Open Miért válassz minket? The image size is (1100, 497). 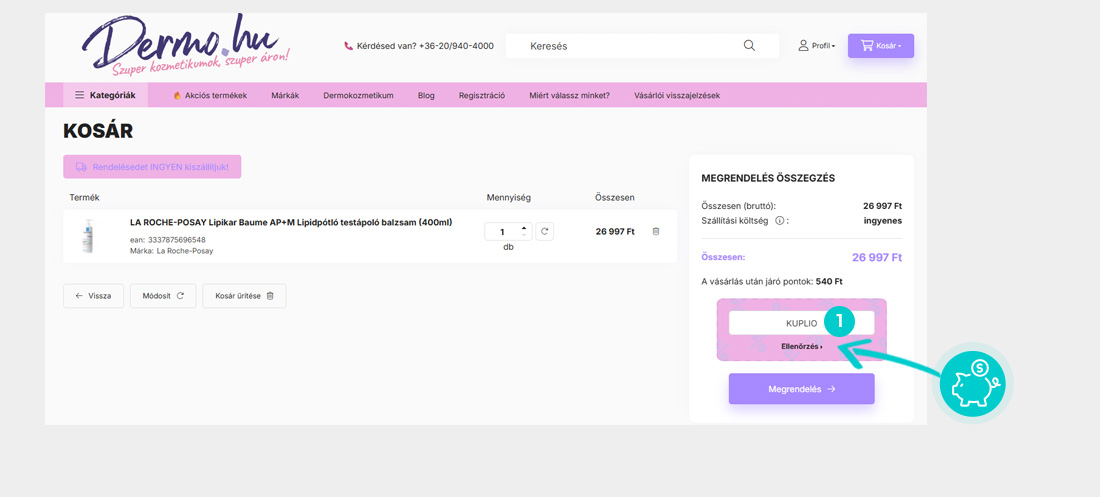tap(570, 95)
